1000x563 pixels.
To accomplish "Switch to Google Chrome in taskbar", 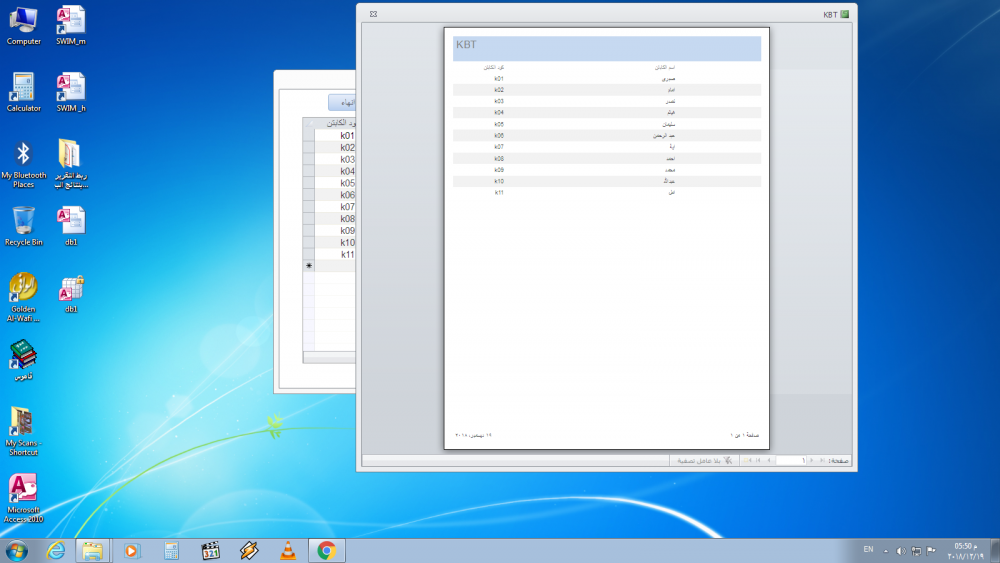I will coord(327,551).
